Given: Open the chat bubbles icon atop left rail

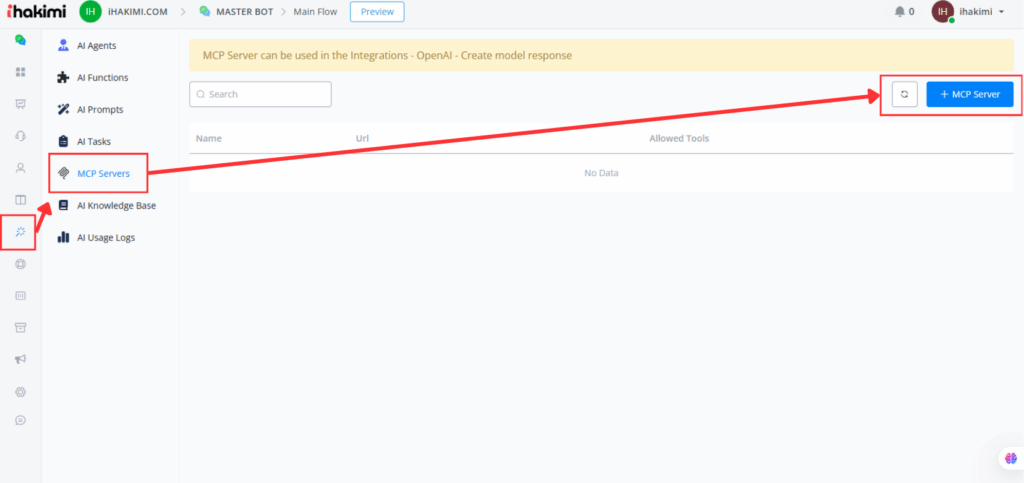Looking at the screenshot, I should pos(20,40).
